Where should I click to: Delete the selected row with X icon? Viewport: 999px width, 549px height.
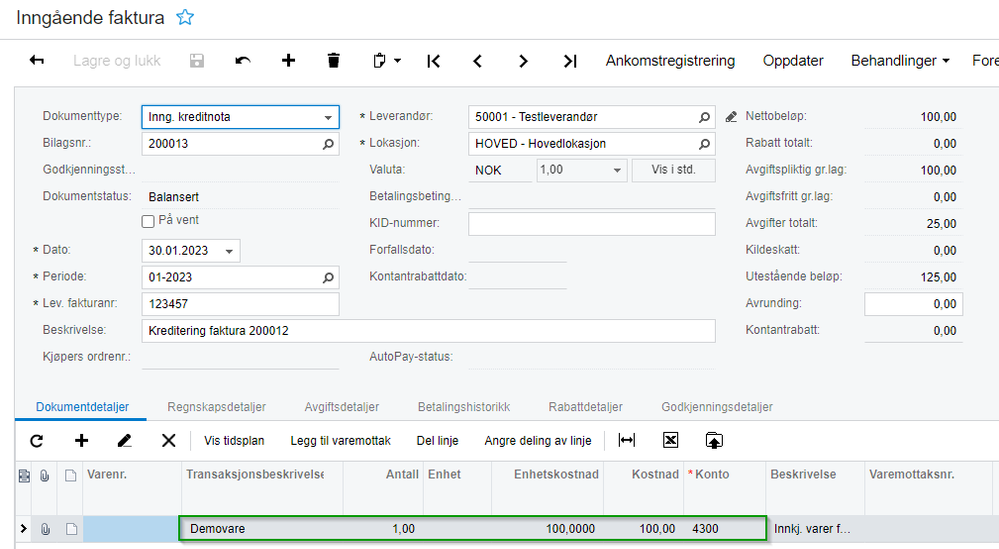[169, 441]
